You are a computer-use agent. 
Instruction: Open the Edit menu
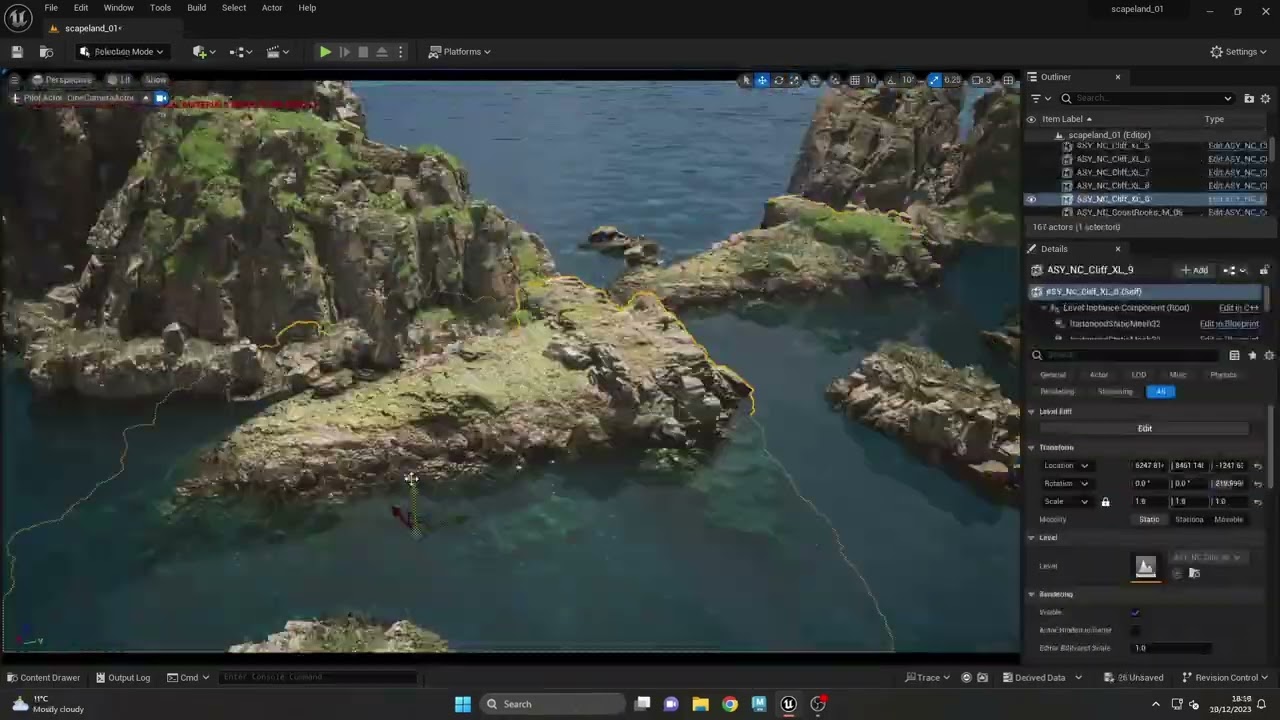[81, 8]
